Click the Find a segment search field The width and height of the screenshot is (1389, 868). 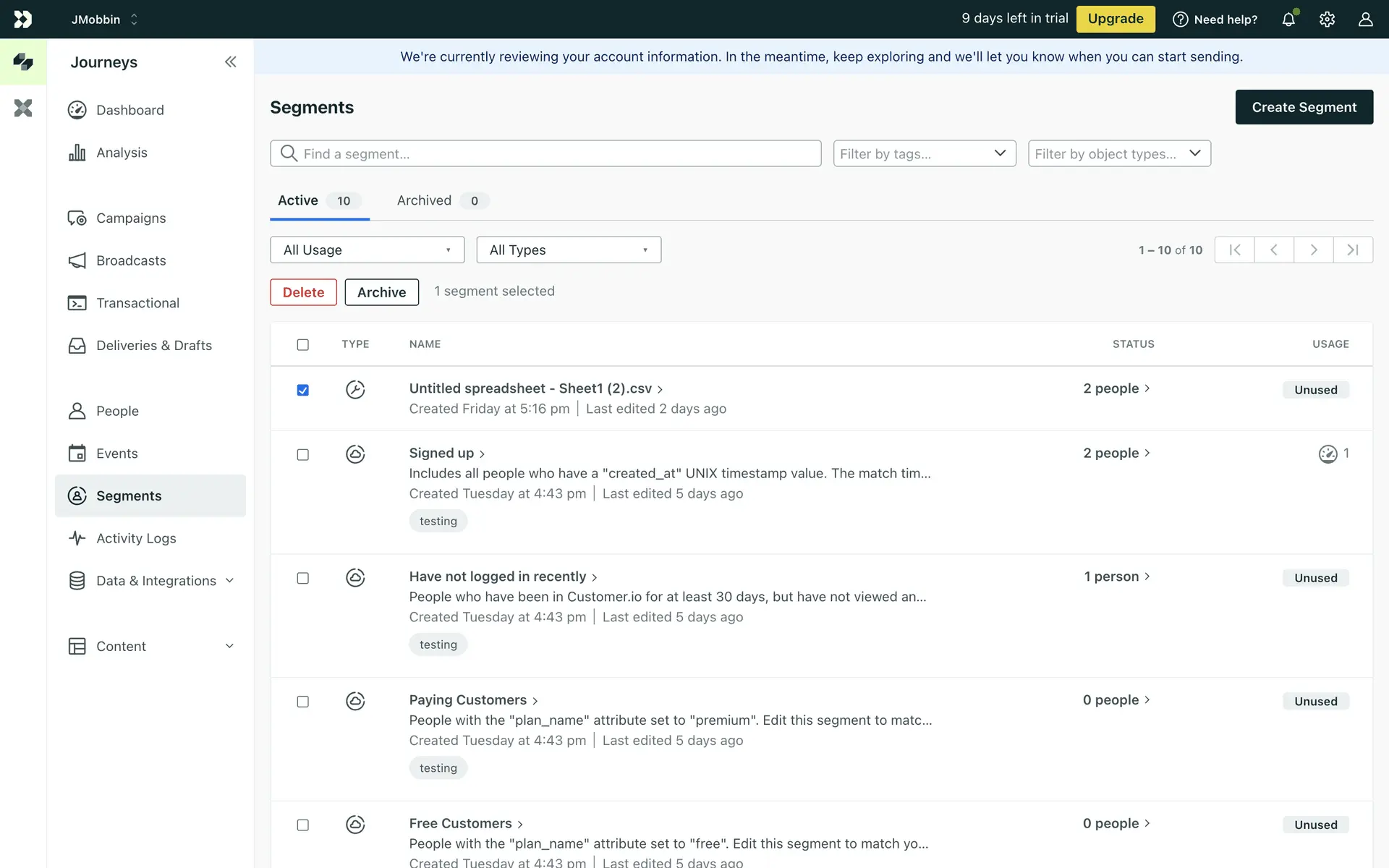(x=545, y=153)
